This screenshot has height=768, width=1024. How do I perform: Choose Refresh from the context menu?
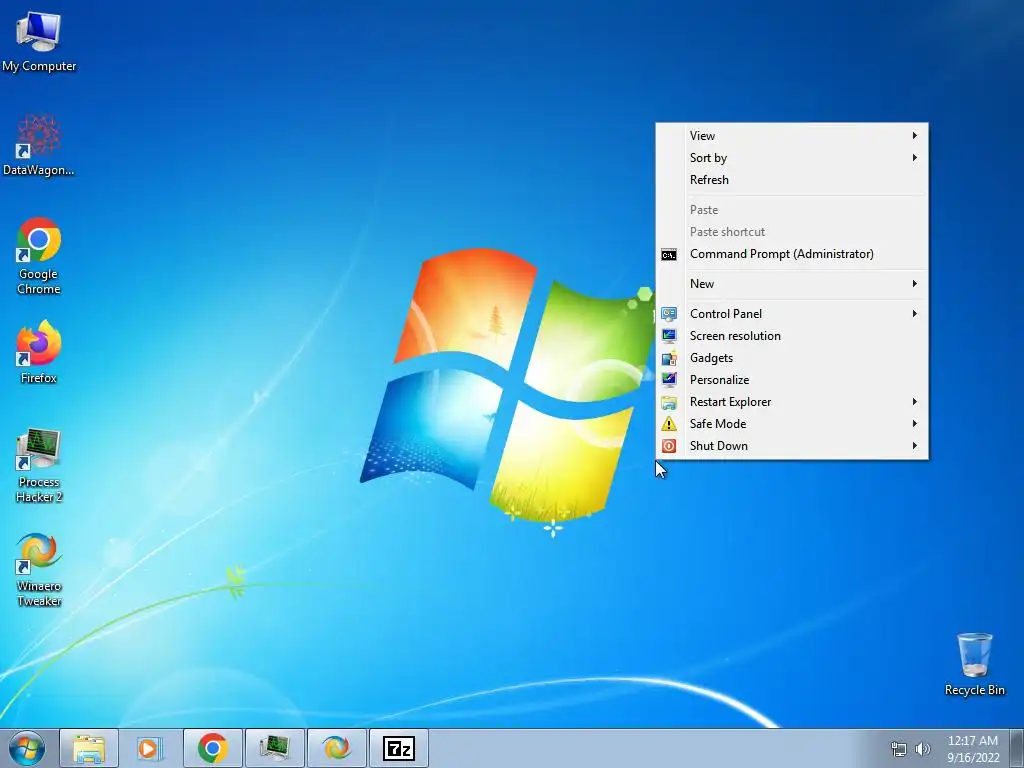(792, 180)
